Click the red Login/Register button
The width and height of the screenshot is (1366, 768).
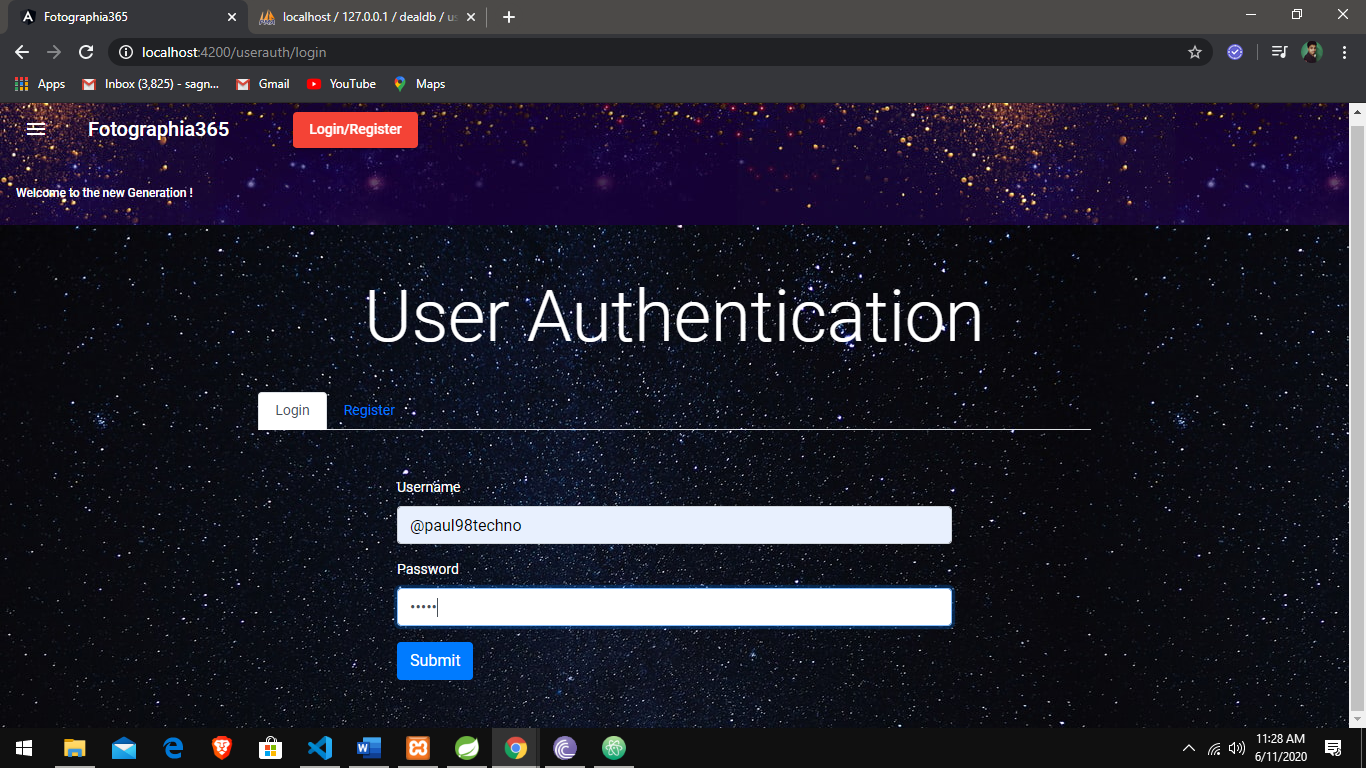click(x=355, y=130)
